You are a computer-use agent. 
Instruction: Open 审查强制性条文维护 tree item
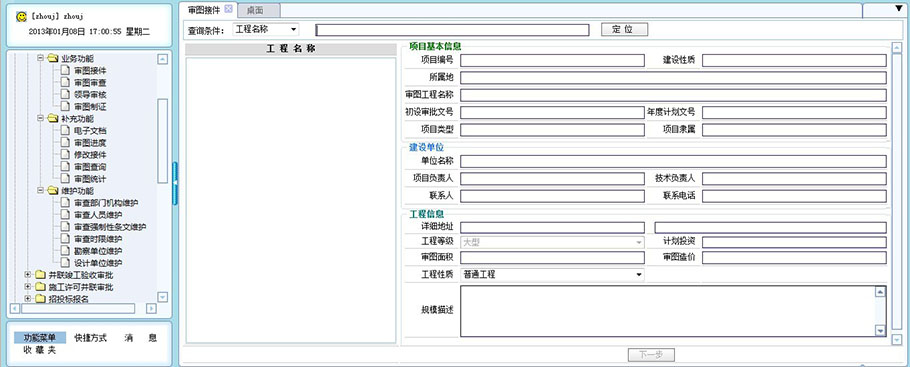click(110, 227)
